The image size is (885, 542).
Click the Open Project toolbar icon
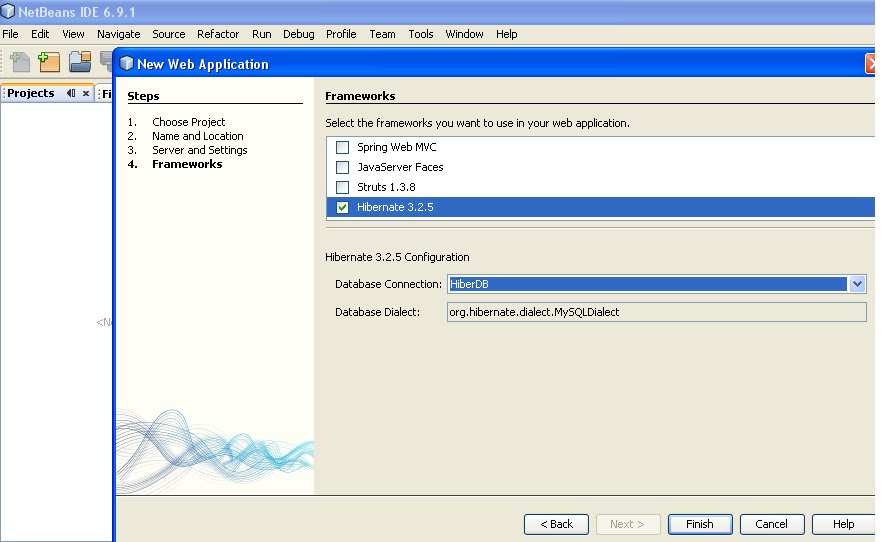click(80, 62)
